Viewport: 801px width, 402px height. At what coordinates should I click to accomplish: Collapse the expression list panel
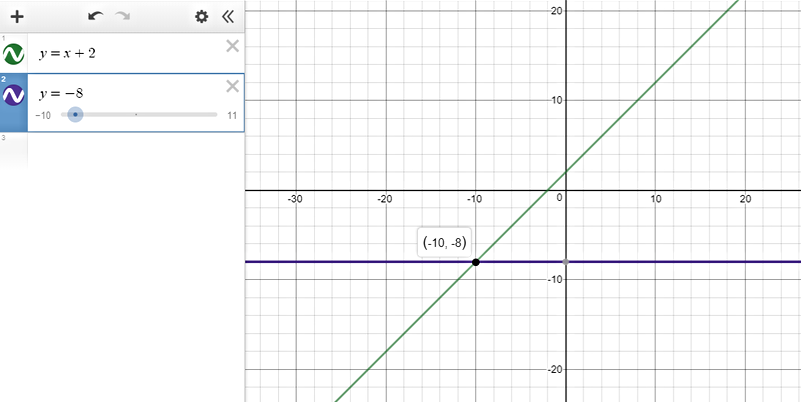click(228, 16)
